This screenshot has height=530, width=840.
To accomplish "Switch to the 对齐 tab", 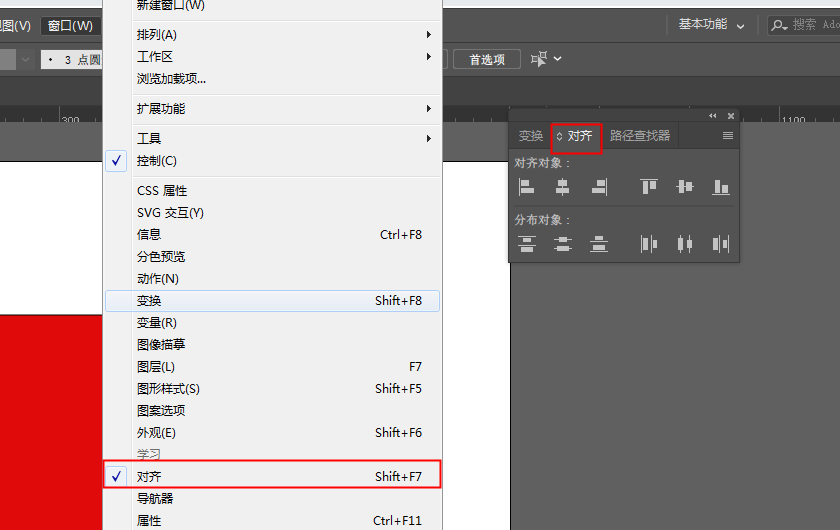I will 580,136.
